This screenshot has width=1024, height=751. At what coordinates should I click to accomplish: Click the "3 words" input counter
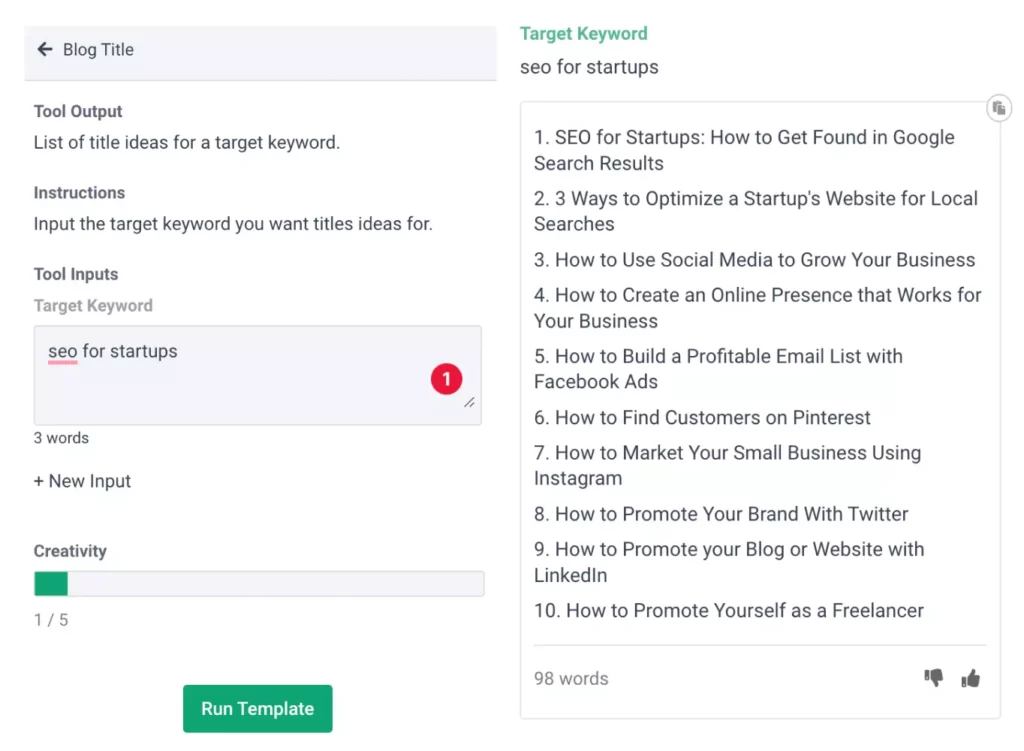pos(61,438)
